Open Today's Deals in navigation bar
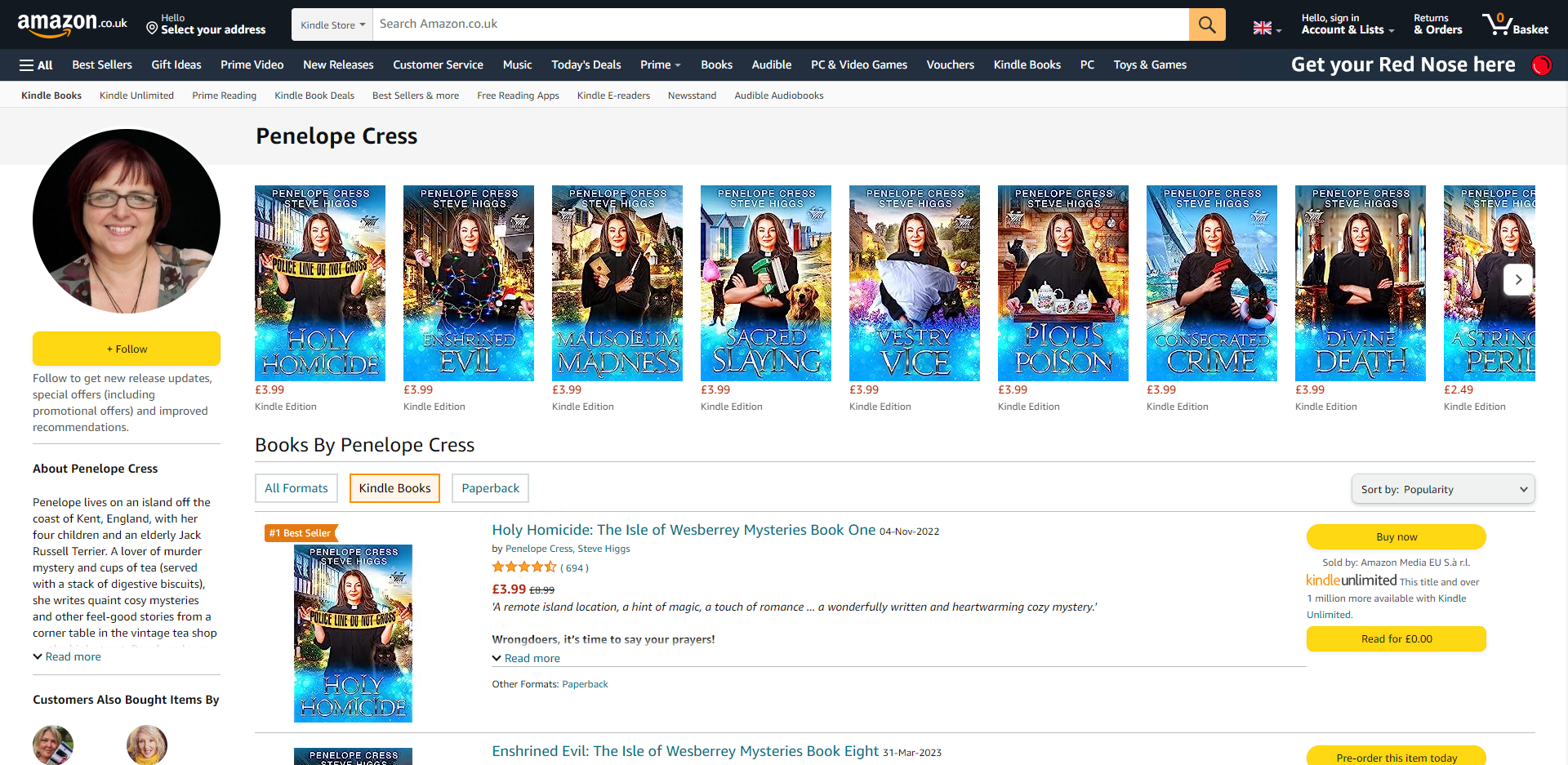 pos(586,65)
